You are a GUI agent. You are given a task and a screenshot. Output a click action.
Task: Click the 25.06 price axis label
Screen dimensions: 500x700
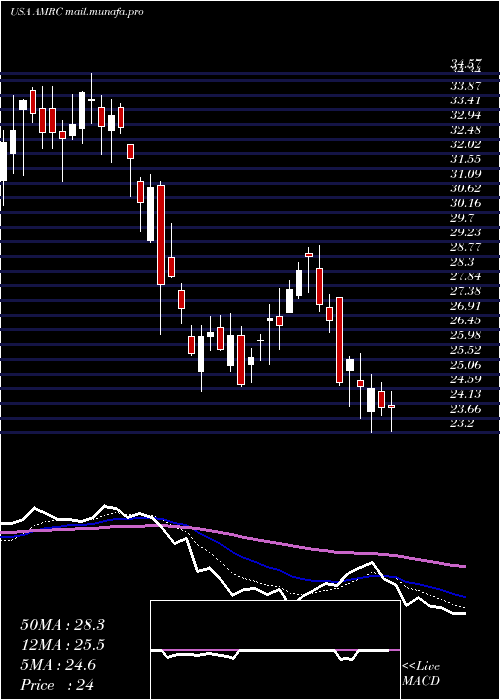(x=465, y=364)
